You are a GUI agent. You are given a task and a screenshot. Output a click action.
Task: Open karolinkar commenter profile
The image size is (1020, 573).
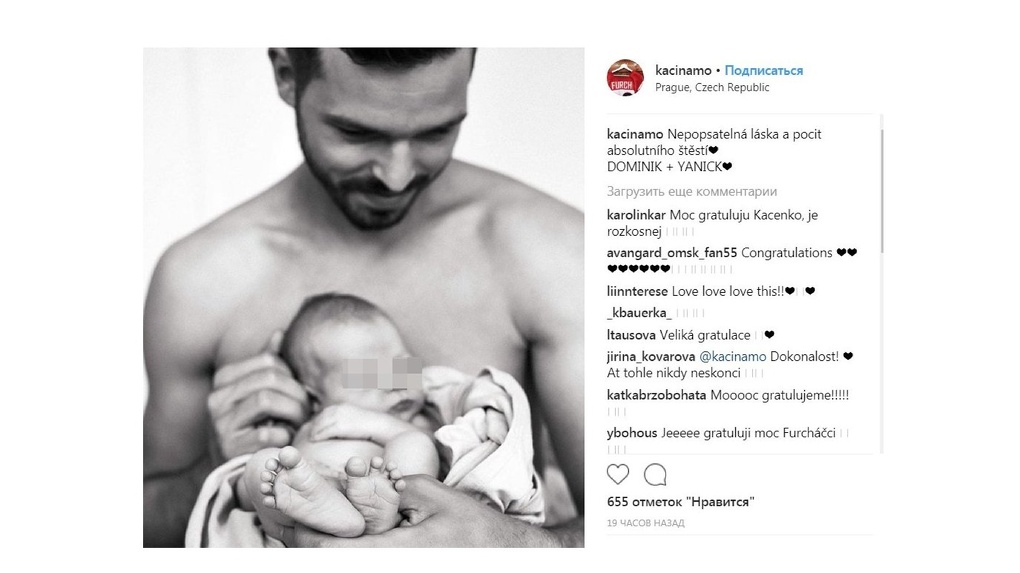pos(636,215)
